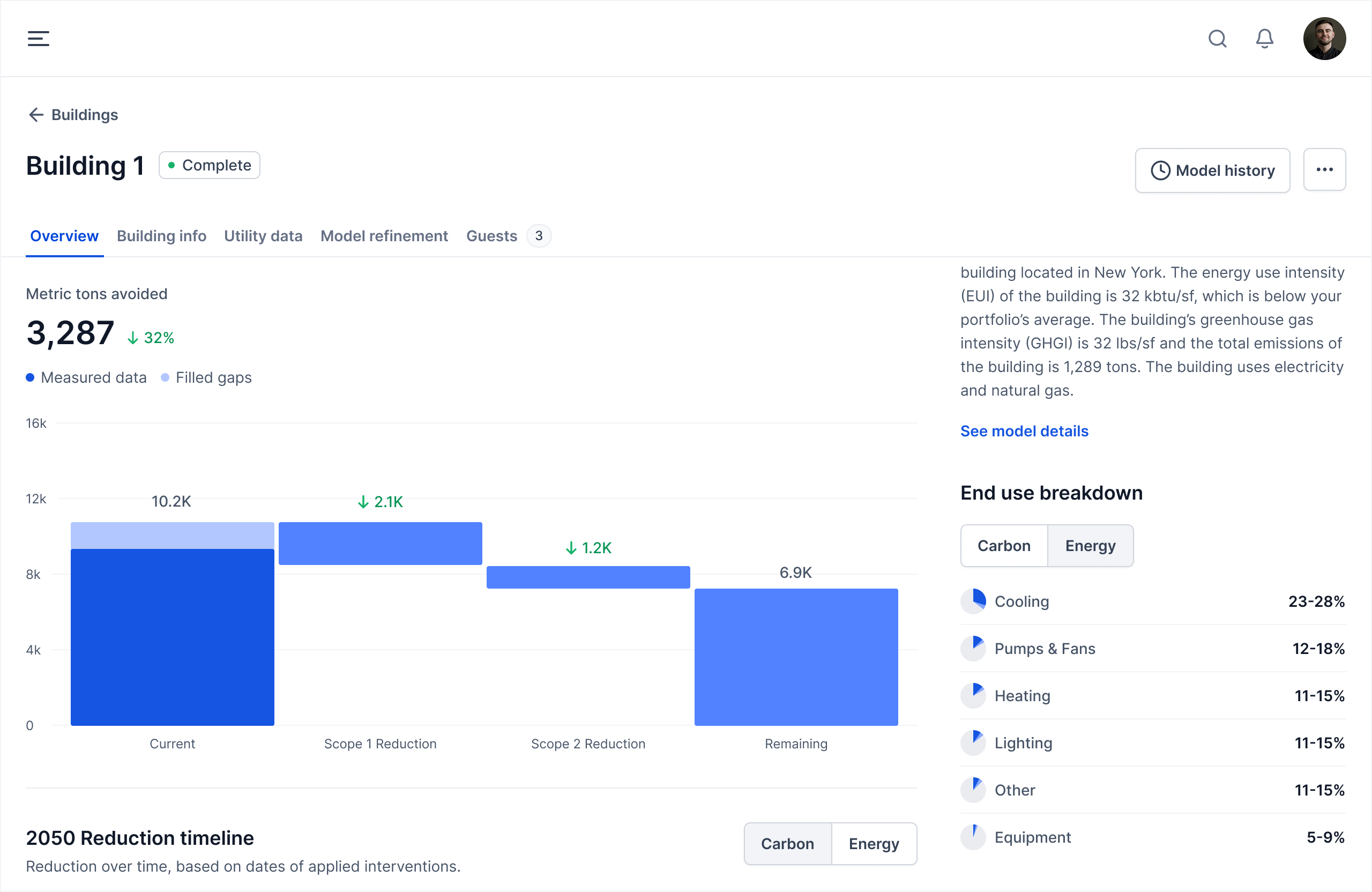The height and width of the screenshot is (892, 1372).
Task: Open the Guests tab
Action: 492,236
